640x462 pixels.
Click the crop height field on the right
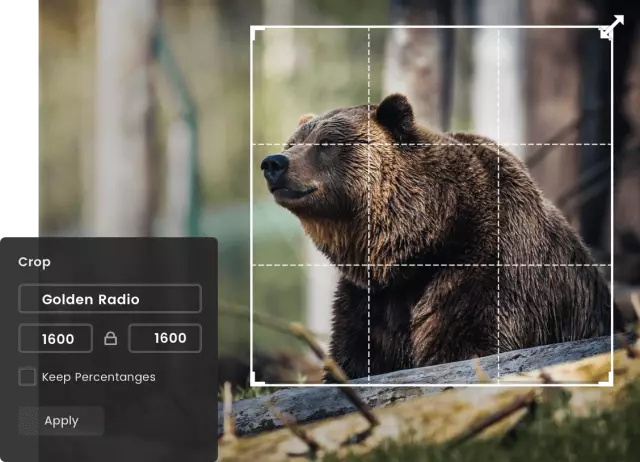click(165, 338)
